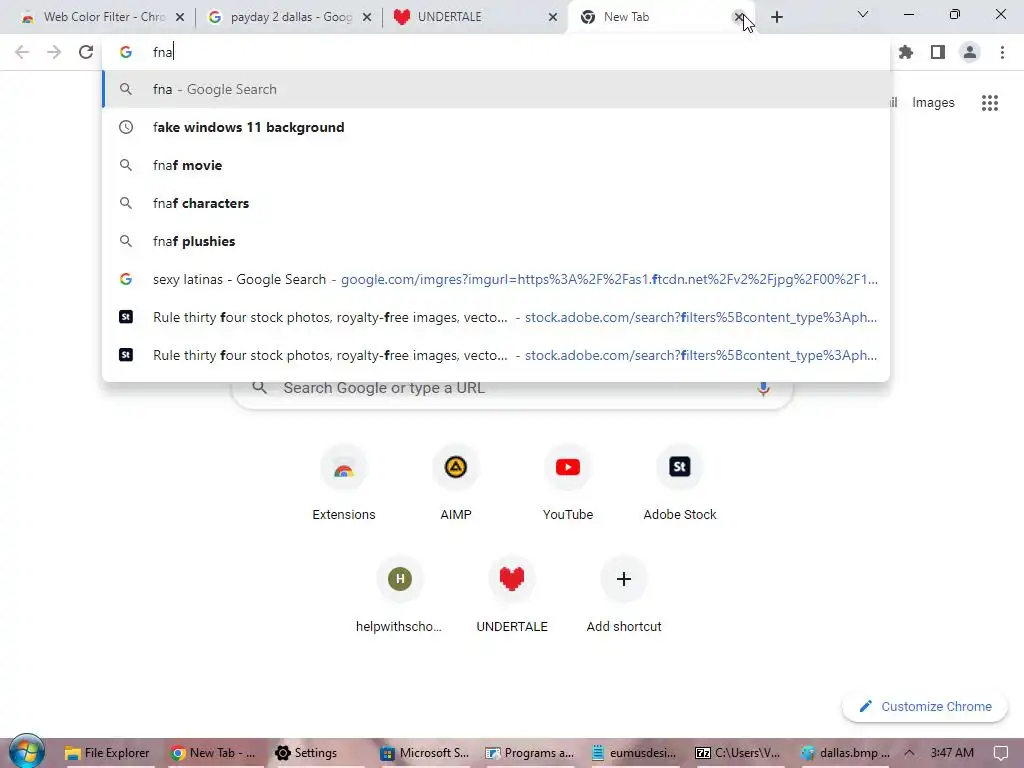Open the taskbar clock showing 3:47 AM

tap(952, 753)
